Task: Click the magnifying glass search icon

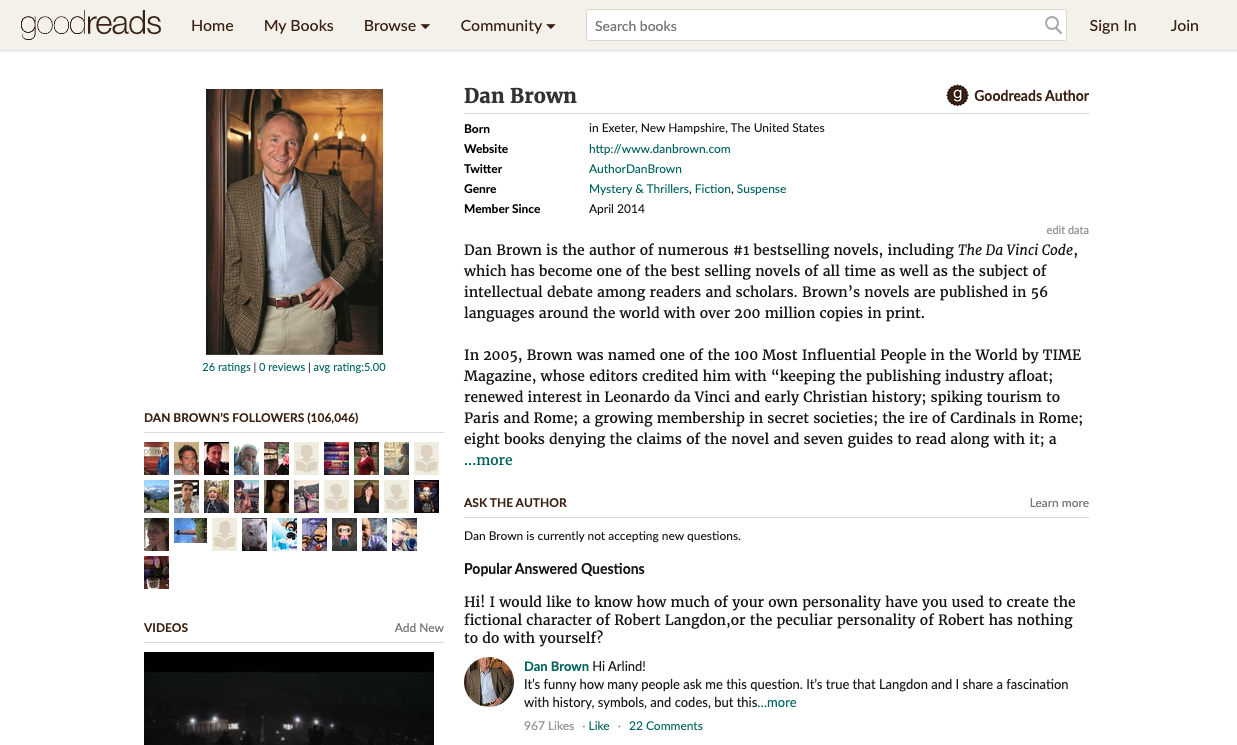Action: 1053,25
